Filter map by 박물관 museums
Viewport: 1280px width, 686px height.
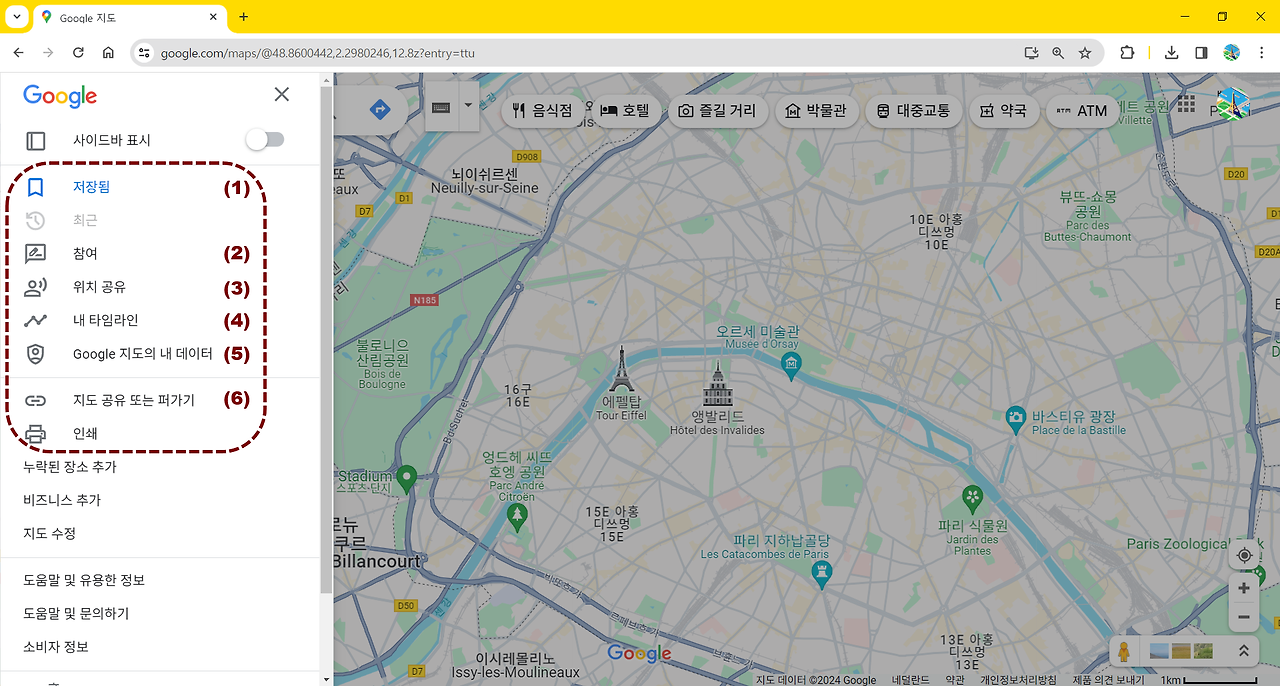point(816,111)
